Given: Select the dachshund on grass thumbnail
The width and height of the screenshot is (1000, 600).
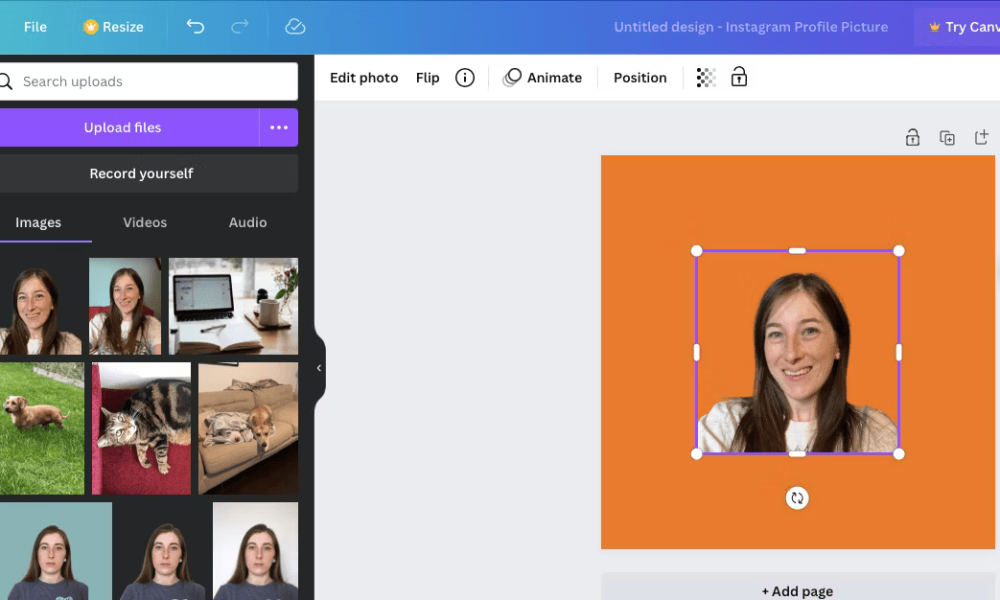Looking at the screenshot, I should click(x=42, y=428).
